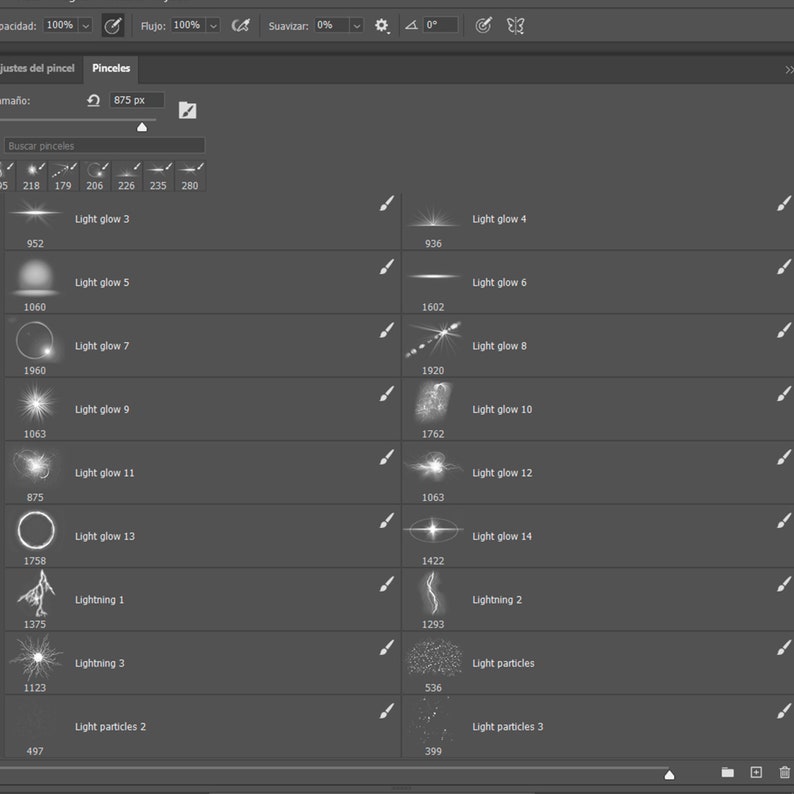794x794 pixels.
Task: Click brush tool icon on Light glow 4 row
Action: tap(784, 204)
